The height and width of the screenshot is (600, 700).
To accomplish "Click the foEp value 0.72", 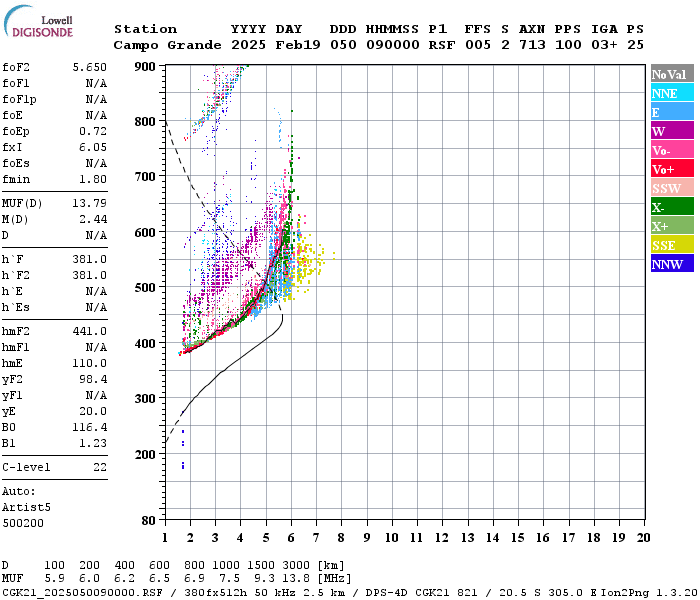I will tap(93, 131).
